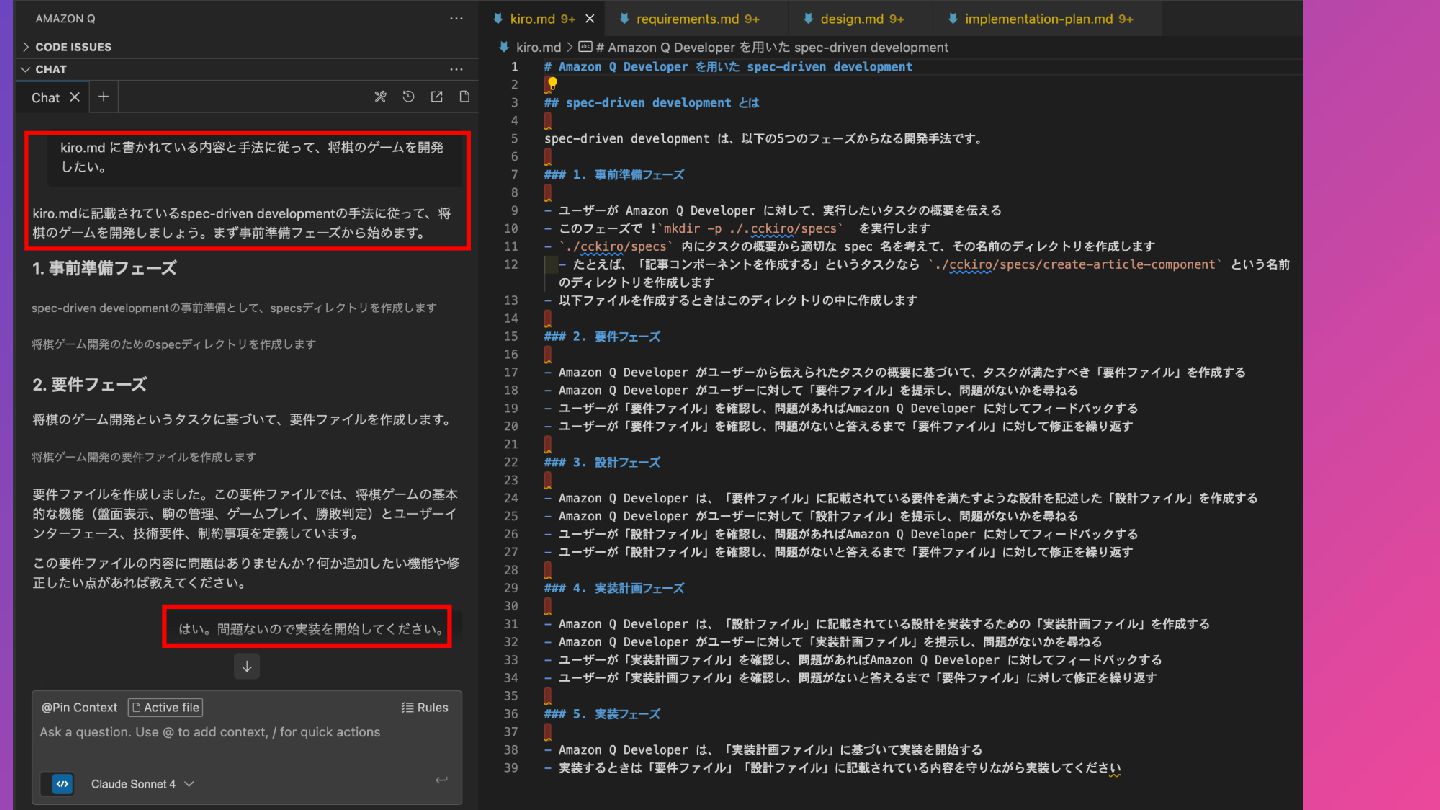Click requirements.md tab file icon
The height and width of the screenshot is (810, 1440).
pos(623,19)
